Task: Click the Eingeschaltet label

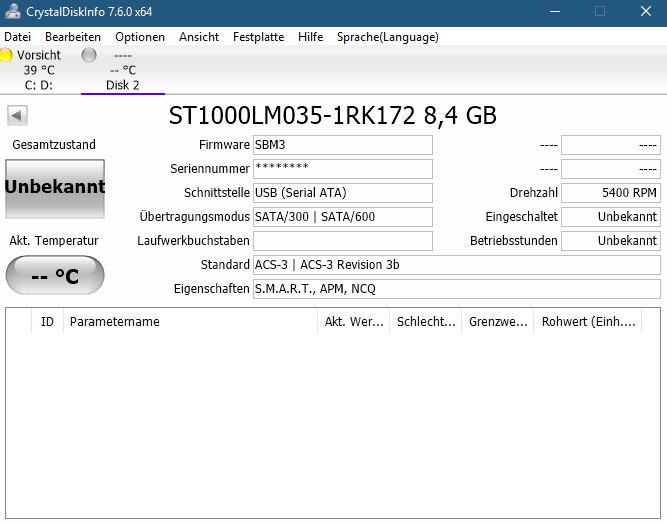Action: (x=521, y=217)
